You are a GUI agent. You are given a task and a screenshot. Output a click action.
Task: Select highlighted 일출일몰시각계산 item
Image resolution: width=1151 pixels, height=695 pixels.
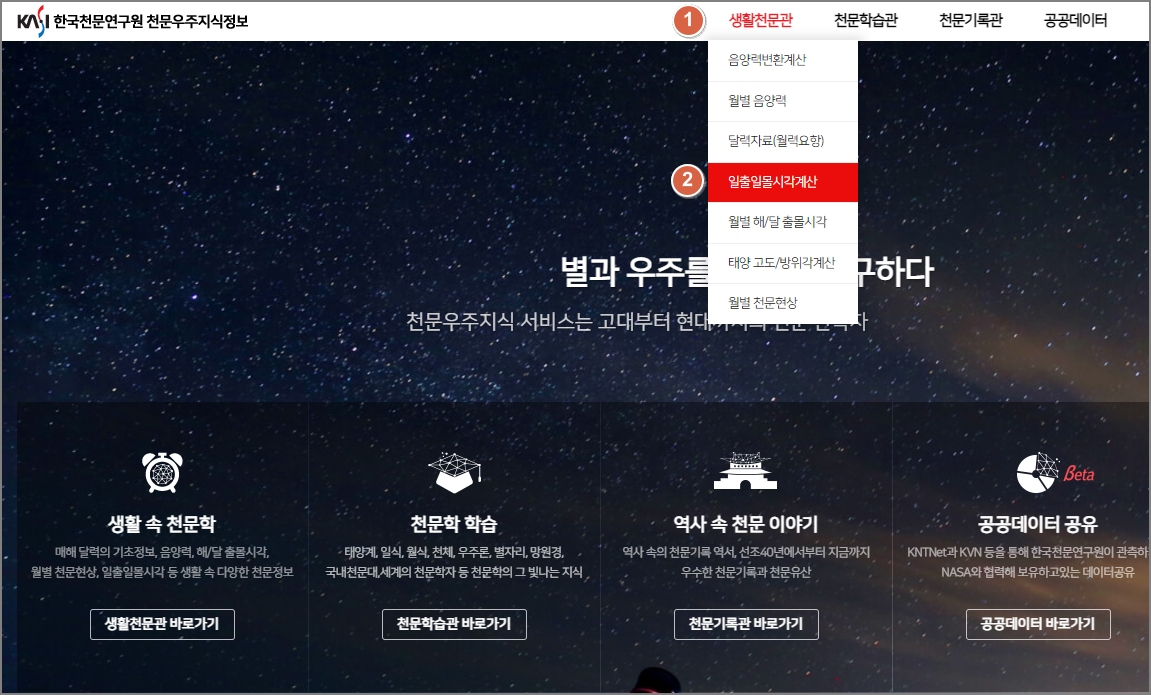783,182
